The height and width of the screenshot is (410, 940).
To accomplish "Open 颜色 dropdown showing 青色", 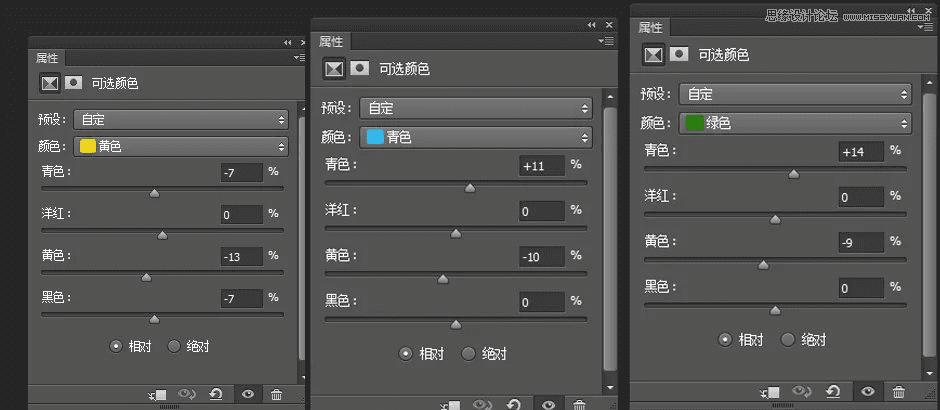I will (476, 137).
